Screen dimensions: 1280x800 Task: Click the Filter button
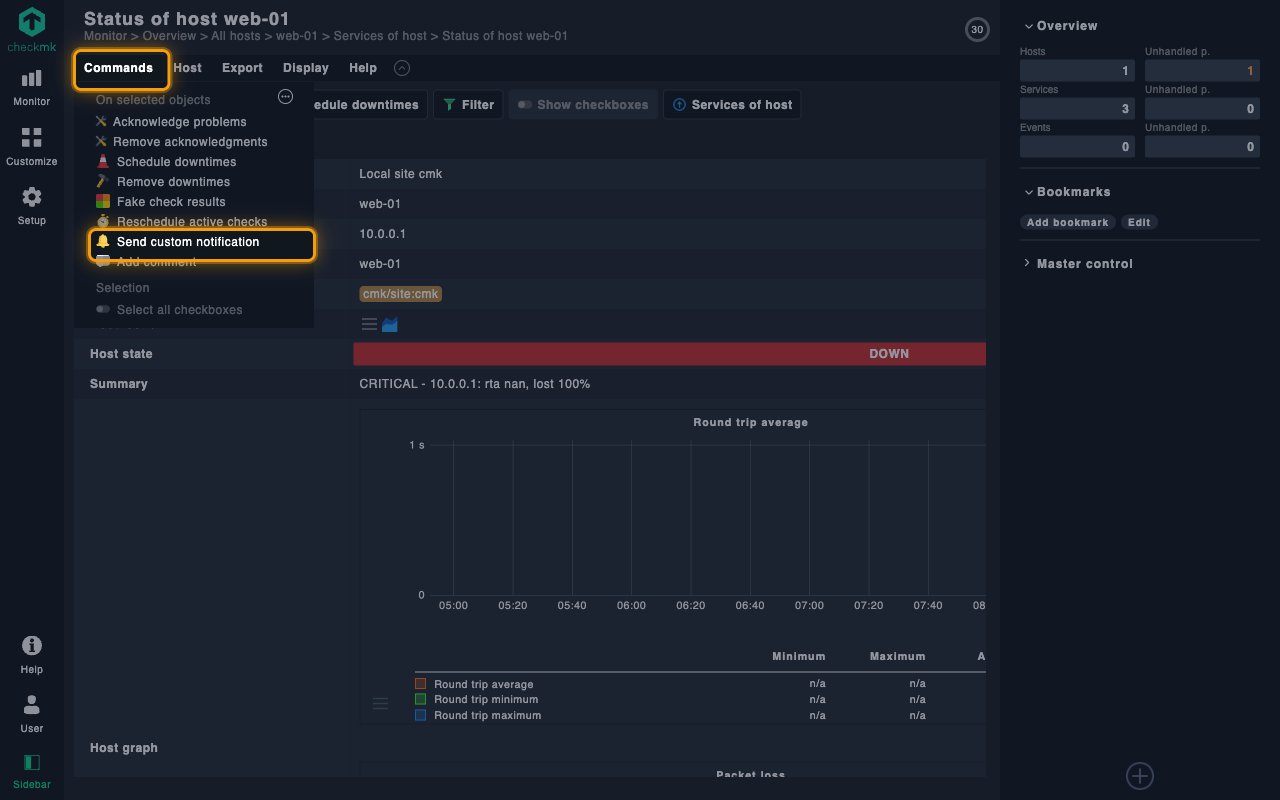(x=468, y=105)
